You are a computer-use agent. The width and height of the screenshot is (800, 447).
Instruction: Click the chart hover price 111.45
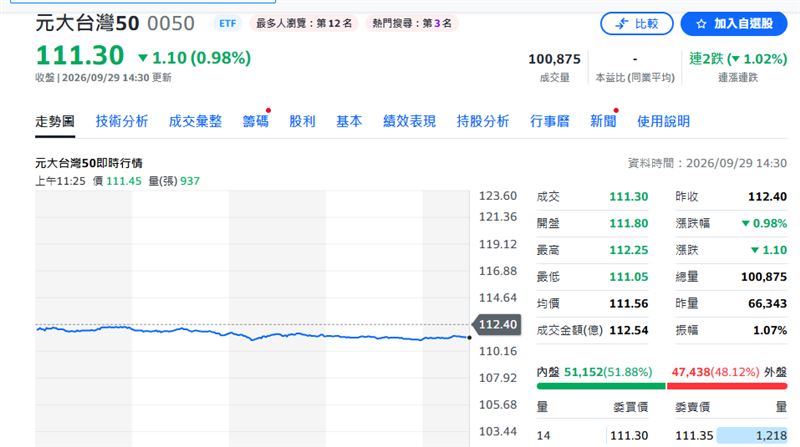coord(123,181)
